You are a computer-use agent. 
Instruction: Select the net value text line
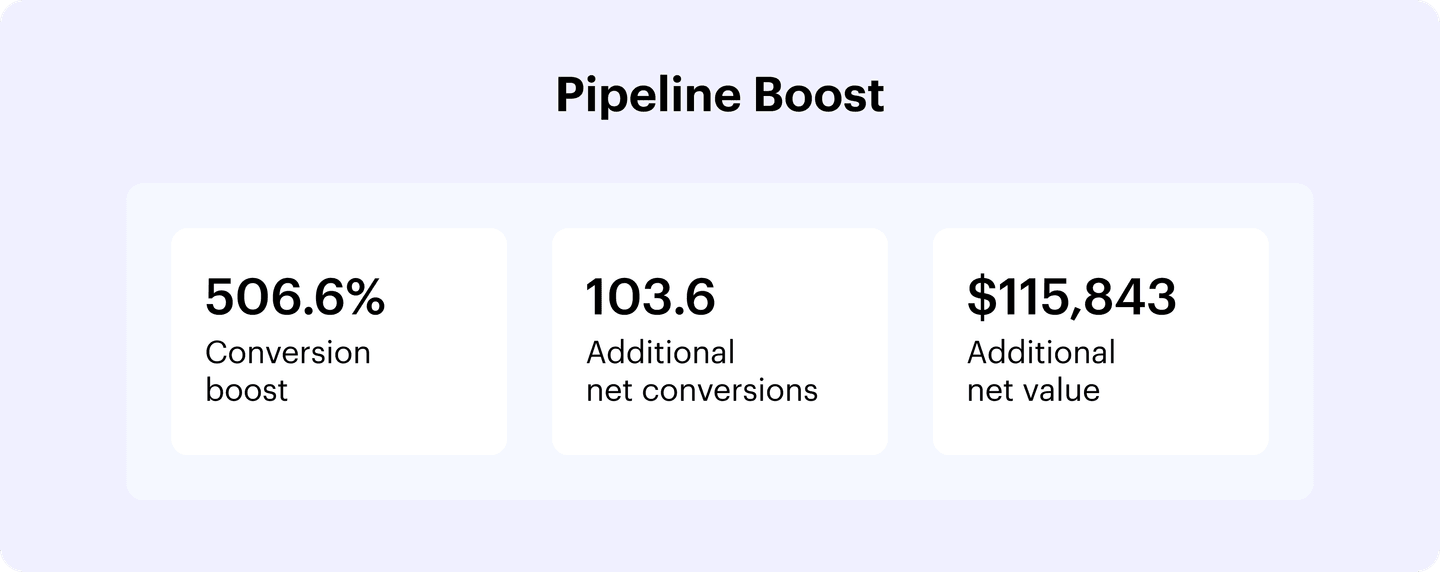tap(1033, 389)
